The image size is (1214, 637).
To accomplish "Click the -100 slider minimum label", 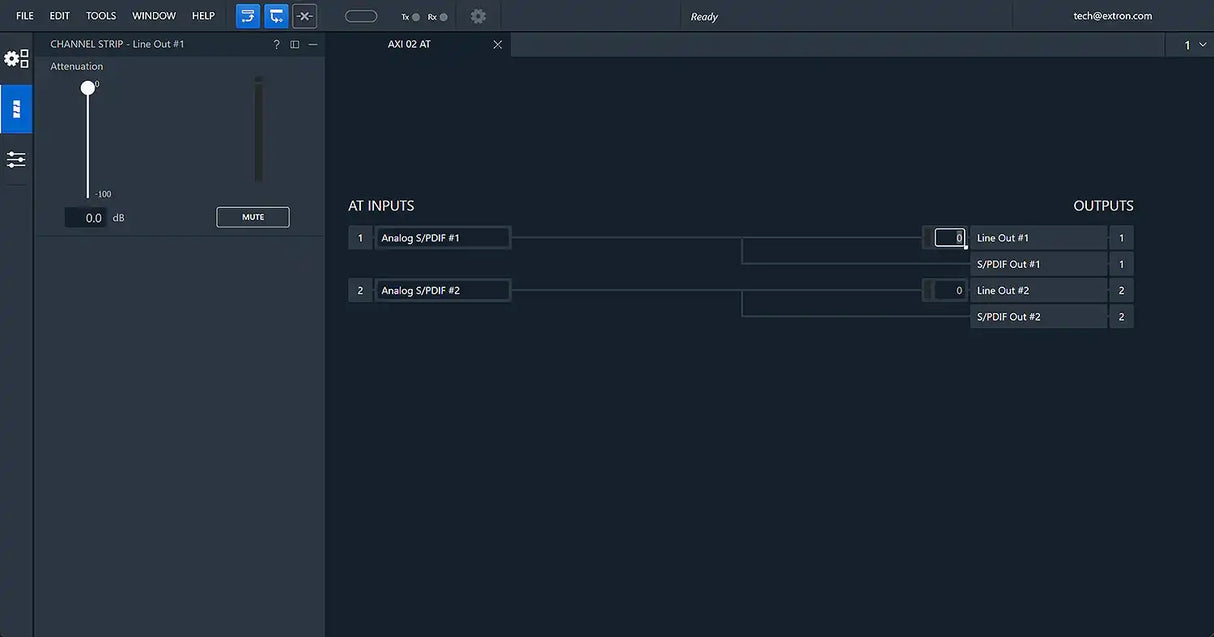I will (103, 194).
